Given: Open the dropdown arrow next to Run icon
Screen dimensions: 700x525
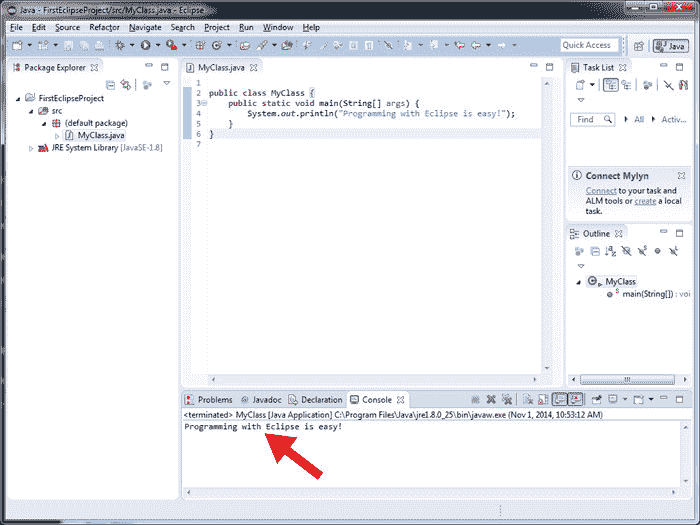Looking at the screenshot, I should [x=158, y=45].
